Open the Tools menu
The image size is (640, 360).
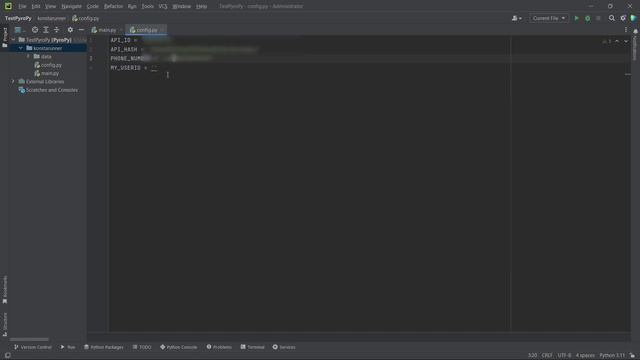pos(147,7)
